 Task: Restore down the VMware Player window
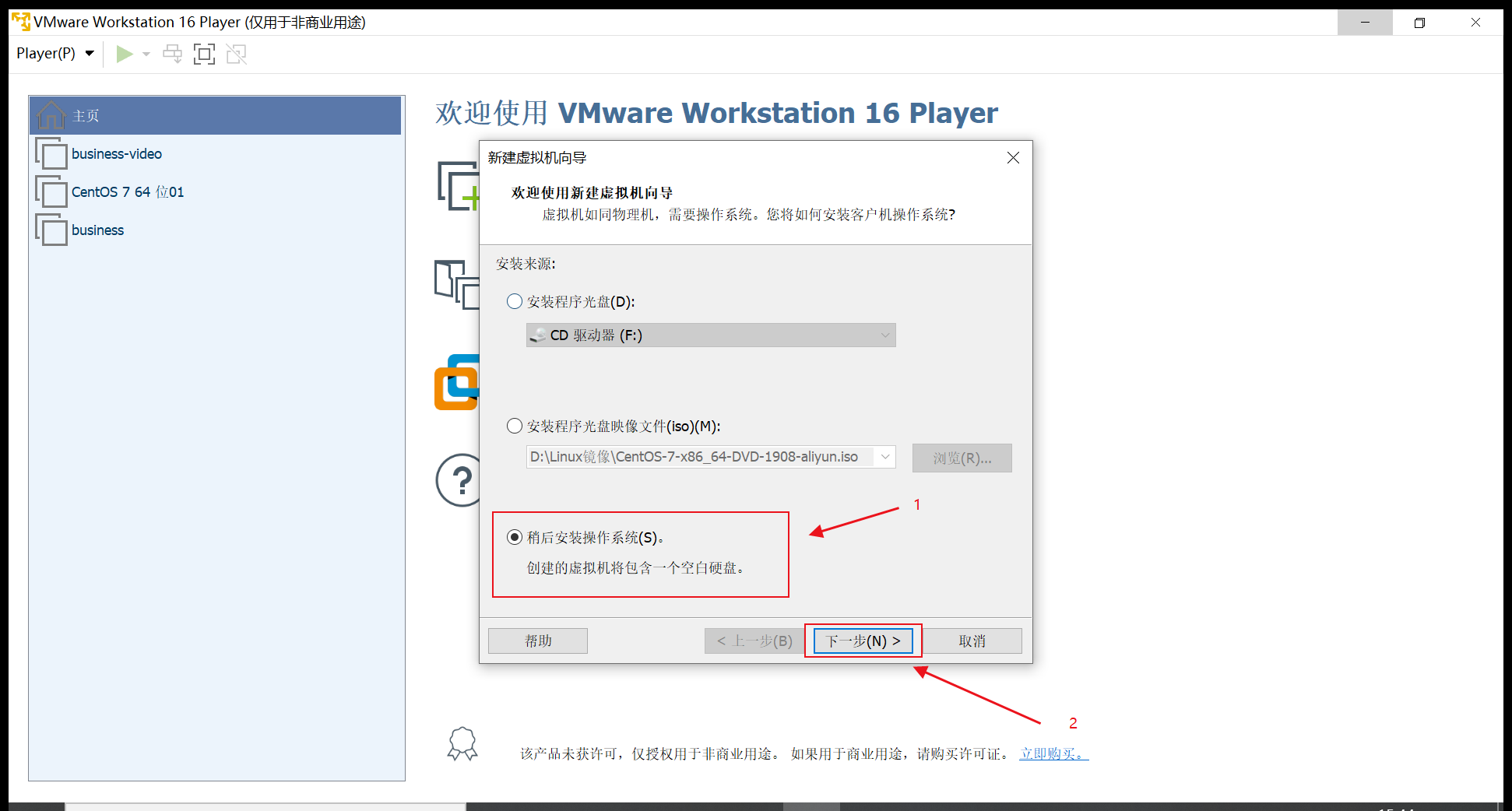point(1419,23)
